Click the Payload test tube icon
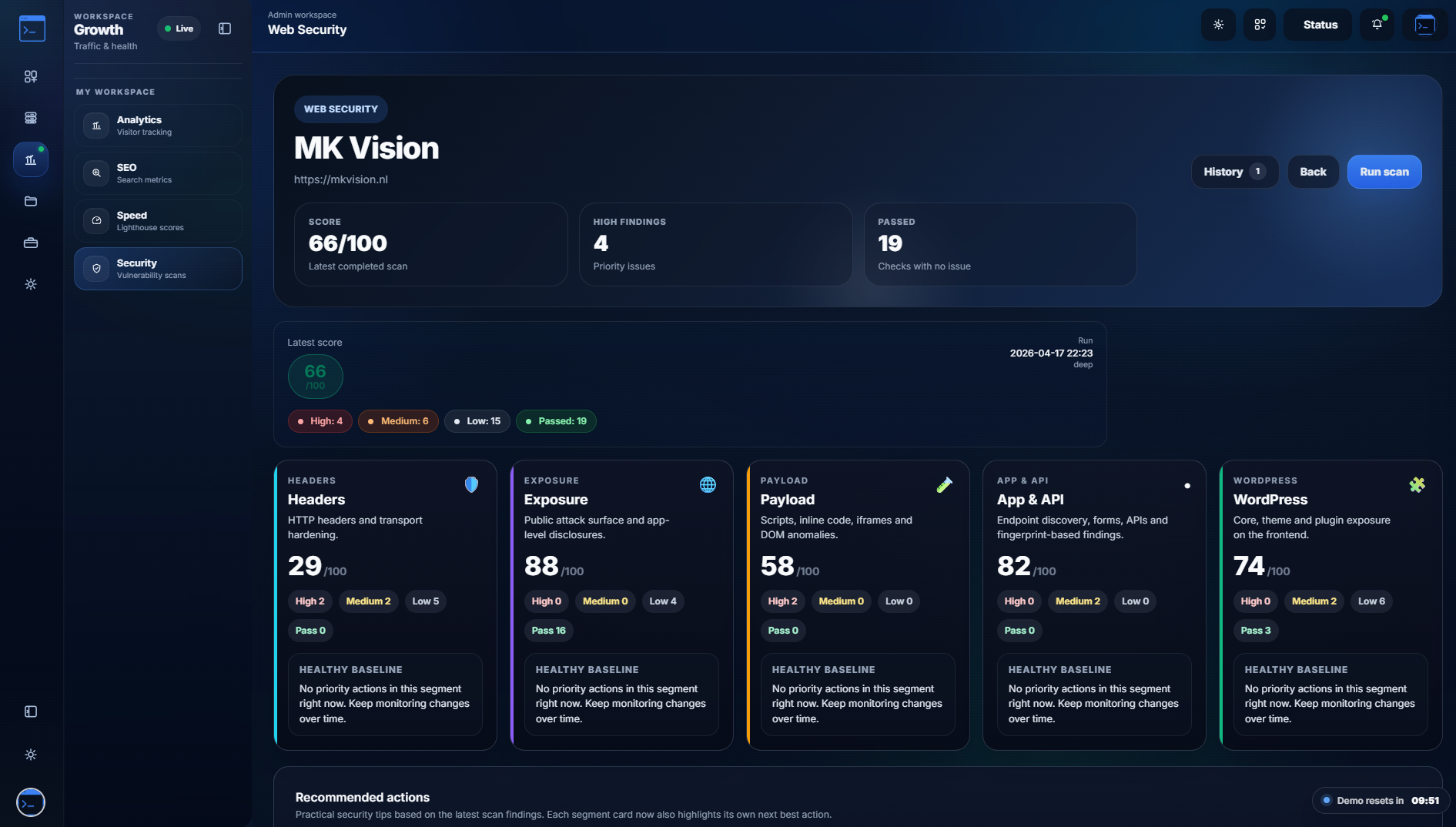Image resolution: width=1456 pixels, height=827 pixels. click(944, 484)
